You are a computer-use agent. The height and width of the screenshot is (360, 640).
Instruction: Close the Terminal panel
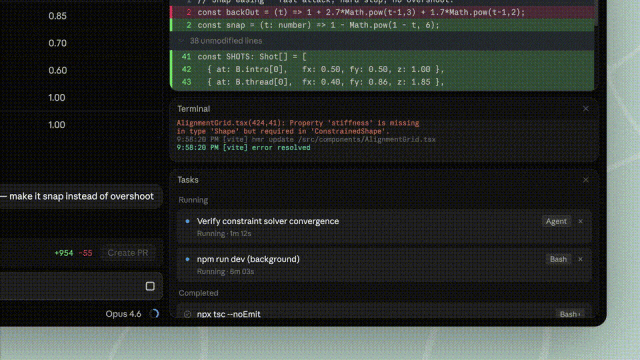pyautogui.click(x=586, y=109)
